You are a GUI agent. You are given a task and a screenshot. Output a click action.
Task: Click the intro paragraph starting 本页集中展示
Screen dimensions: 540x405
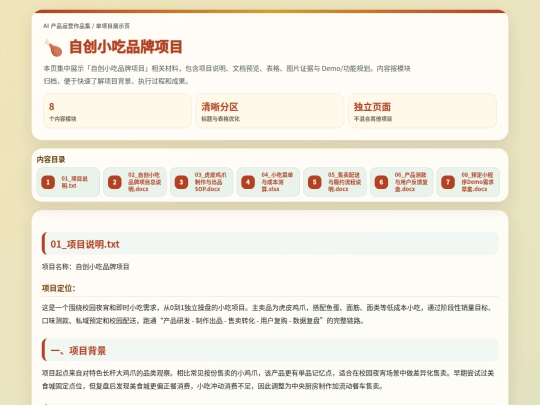(227, 75)
